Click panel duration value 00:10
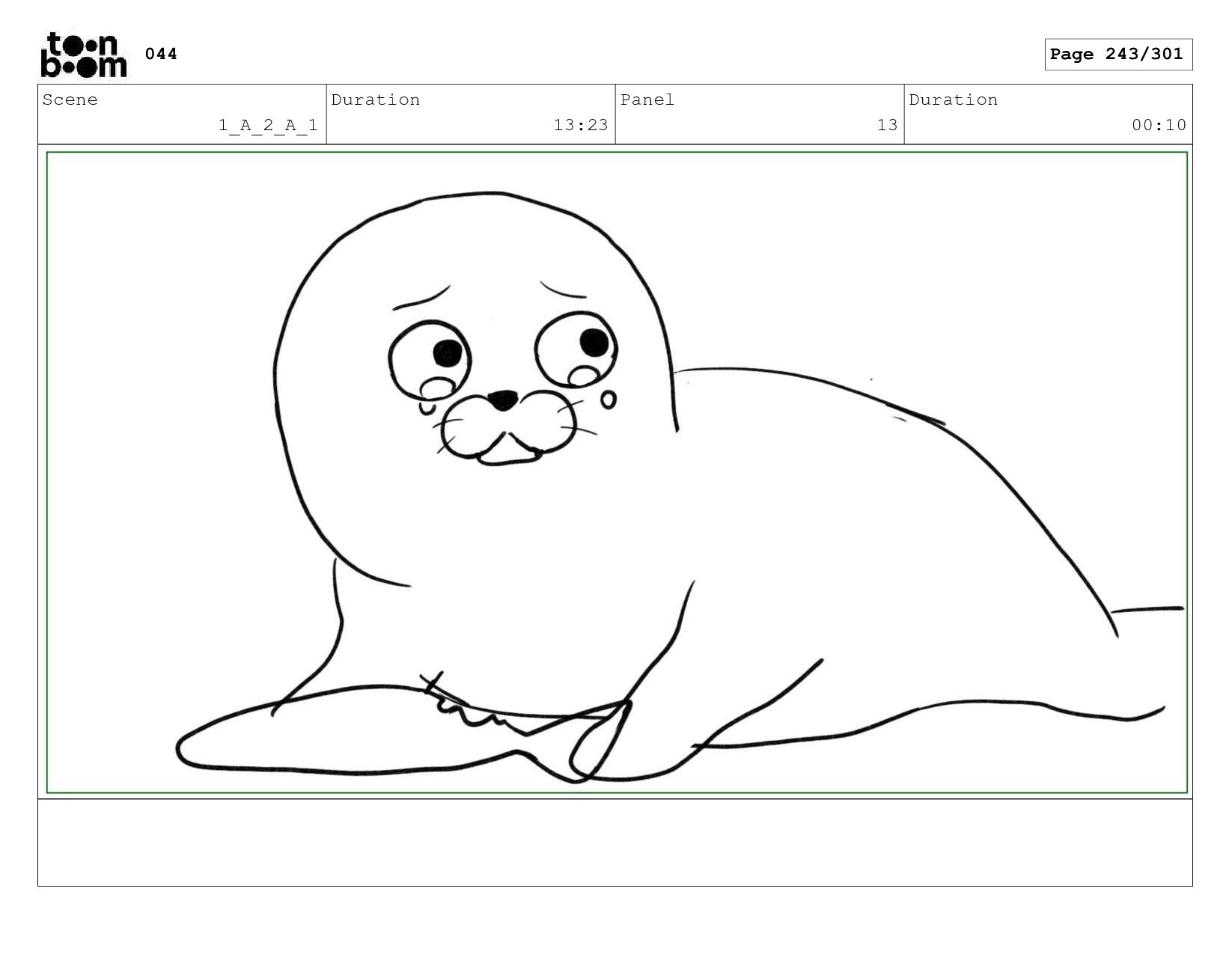Viewport: 1232px width, 954px height. [x=1159, y=125]
